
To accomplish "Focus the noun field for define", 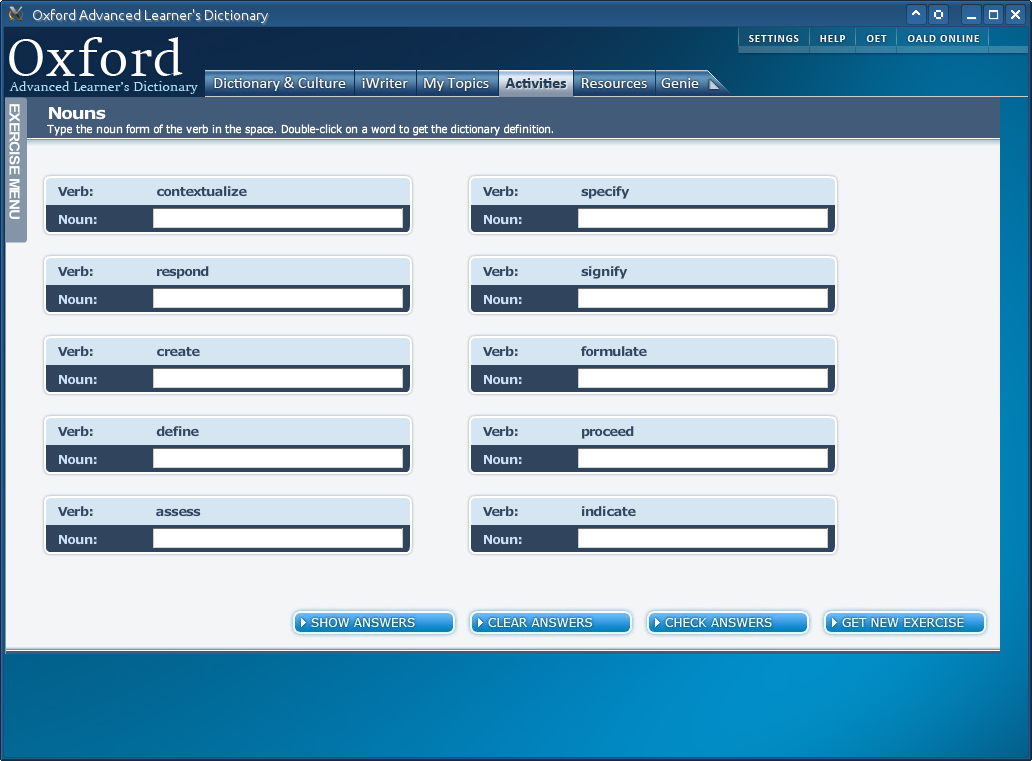I will click(x=278, y=459).
